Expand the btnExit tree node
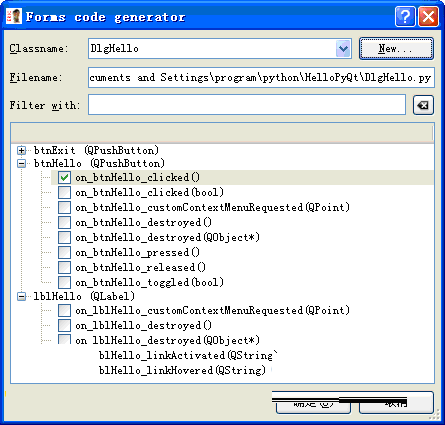 tap(22, 151)
